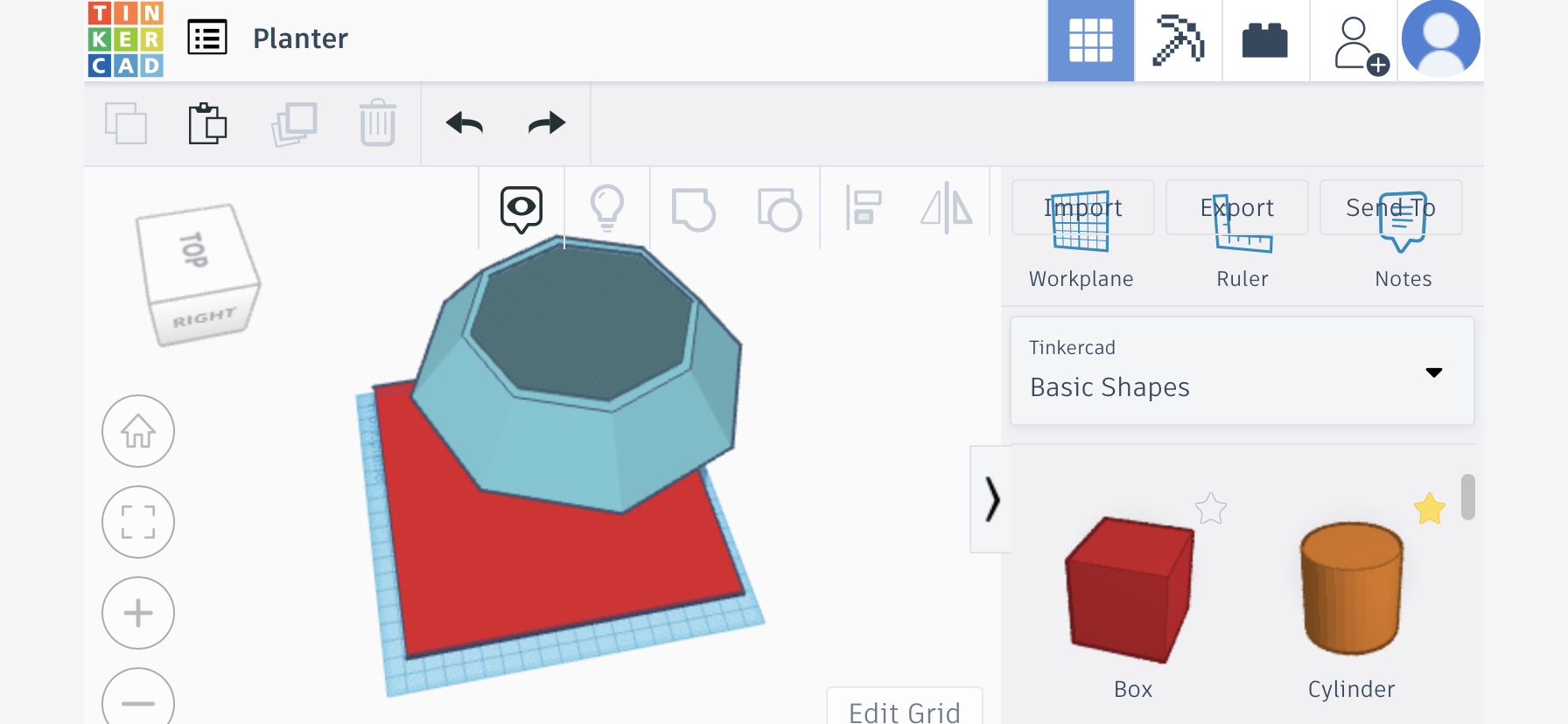Click the Export button

[x=1237, y=207]
